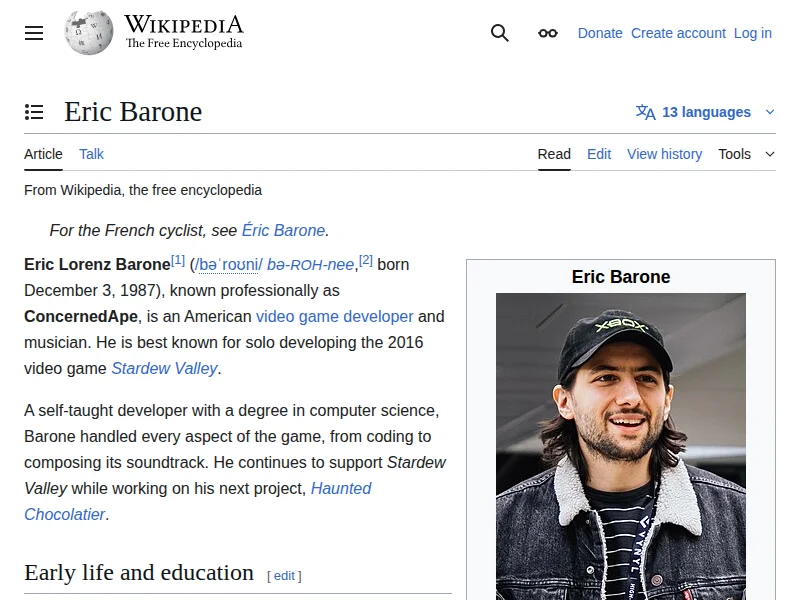
Task: Open the View history tab
Action: (x=664, y=154)
